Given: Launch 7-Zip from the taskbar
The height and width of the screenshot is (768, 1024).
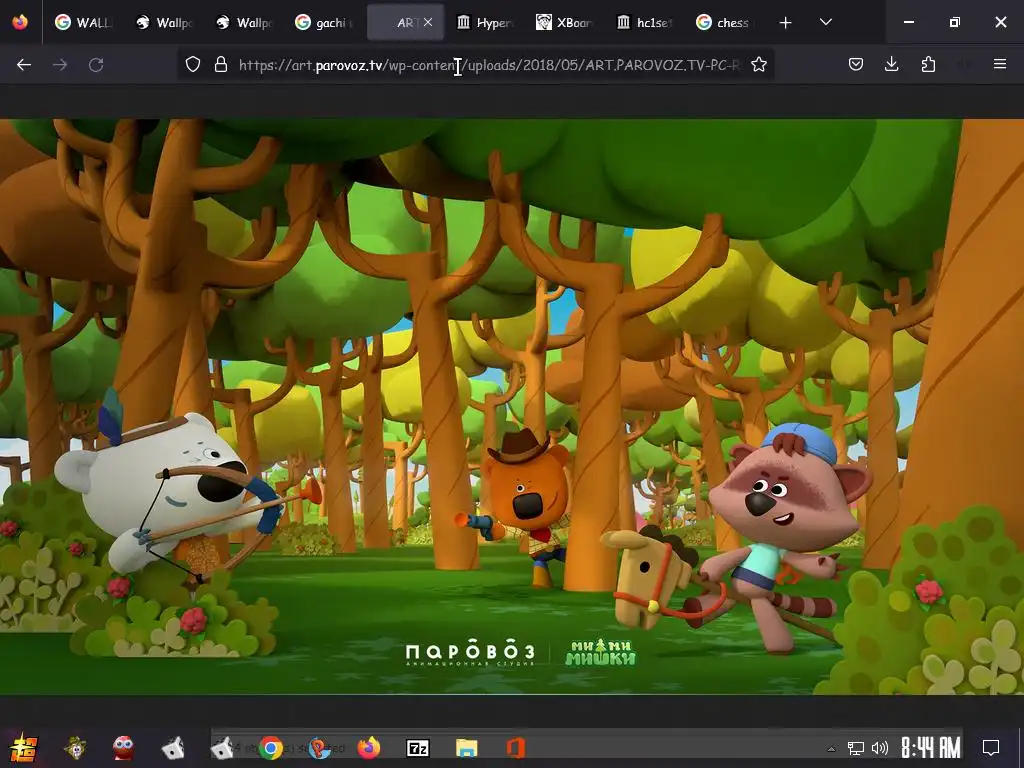Looking at the screenshot, I should (x=418, y=748).
